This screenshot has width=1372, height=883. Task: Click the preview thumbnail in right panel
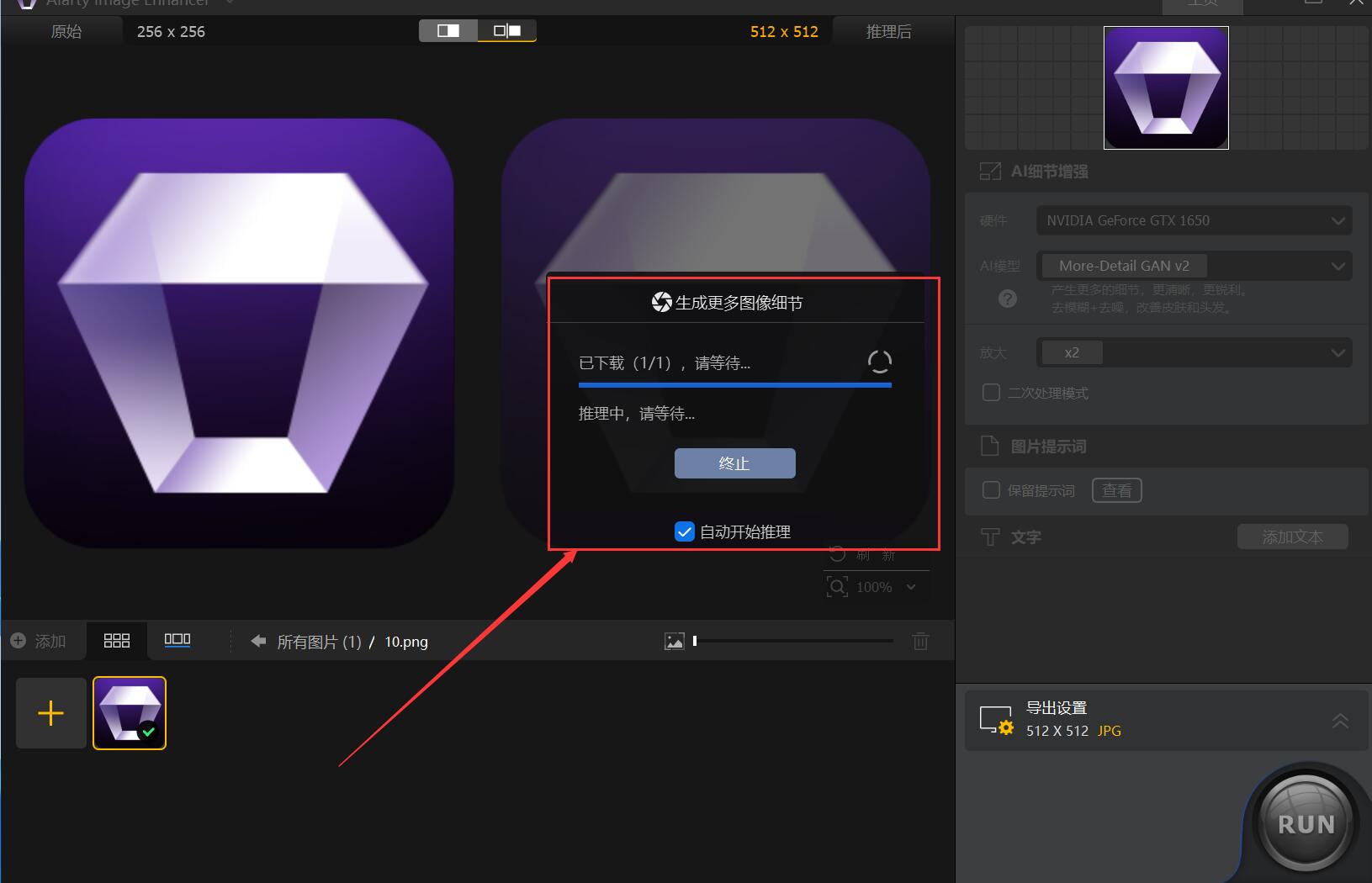[1166, 87]
